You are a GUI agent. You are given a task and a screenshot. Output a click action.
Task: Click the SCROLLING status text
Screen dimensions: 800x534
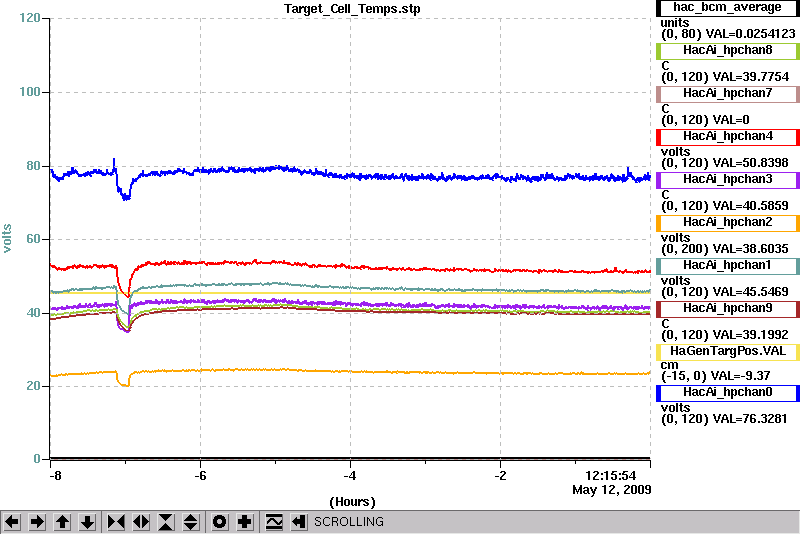[348, 522]
